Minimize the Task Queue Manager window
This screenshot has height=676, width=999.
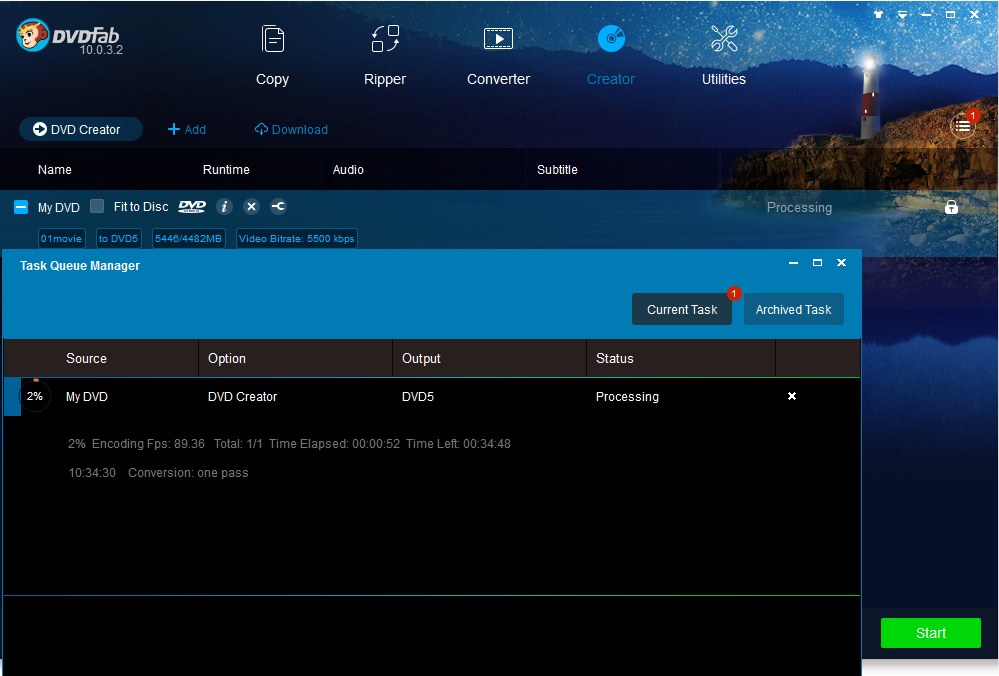793,262
